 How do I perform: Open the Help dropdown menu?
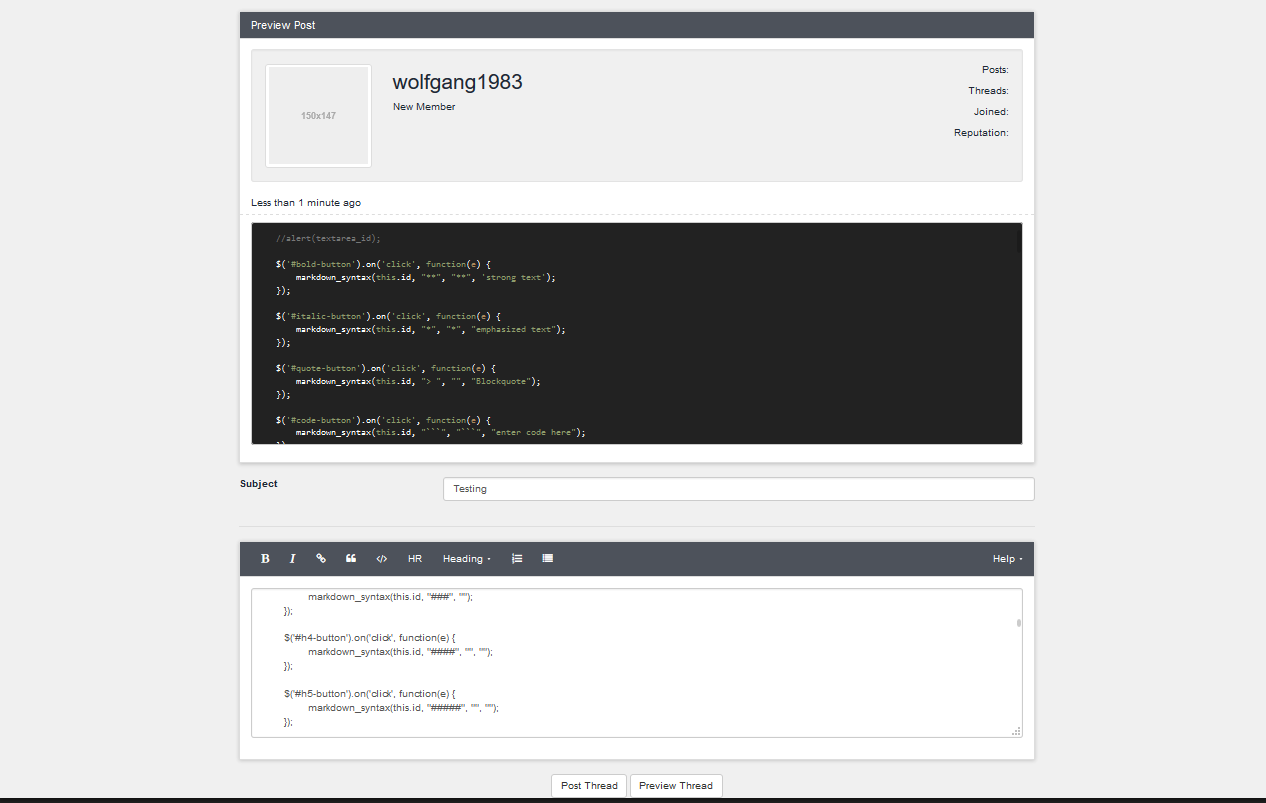click(x=1007, y=559)
